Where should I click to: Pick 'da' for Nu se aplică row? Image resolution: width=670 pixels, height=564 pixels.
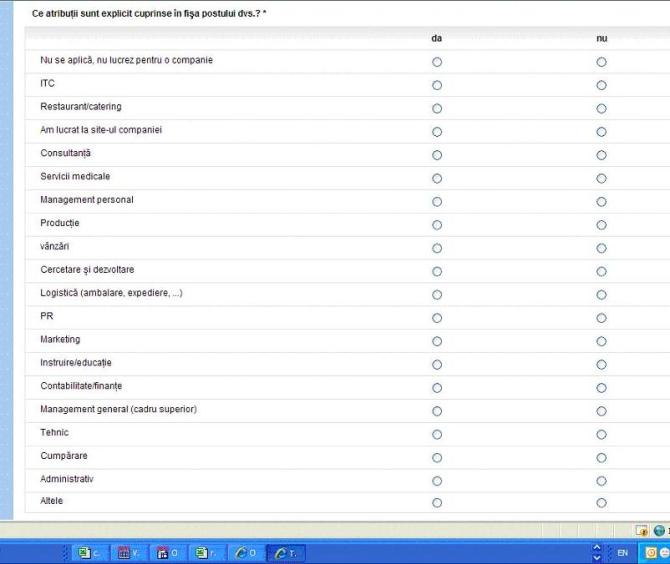tap(437, 62)
